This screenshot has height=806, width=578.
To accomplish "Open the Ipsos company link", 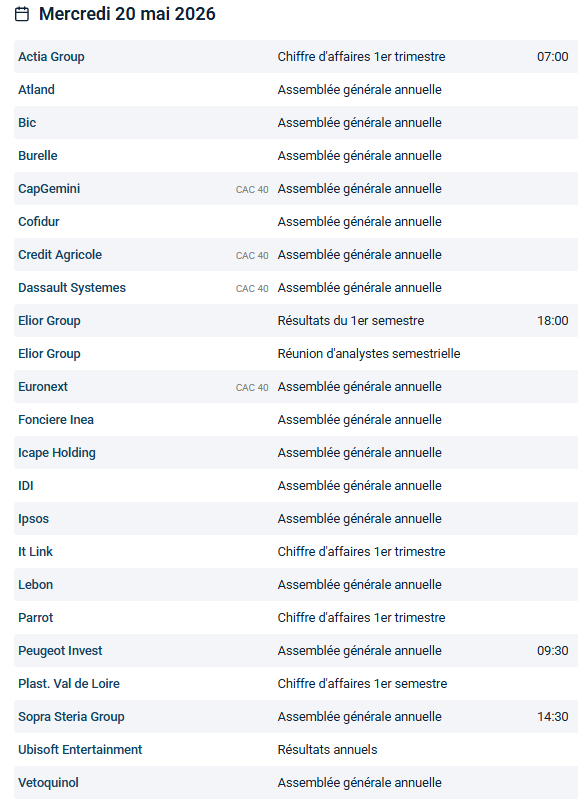I will point(33,519).
